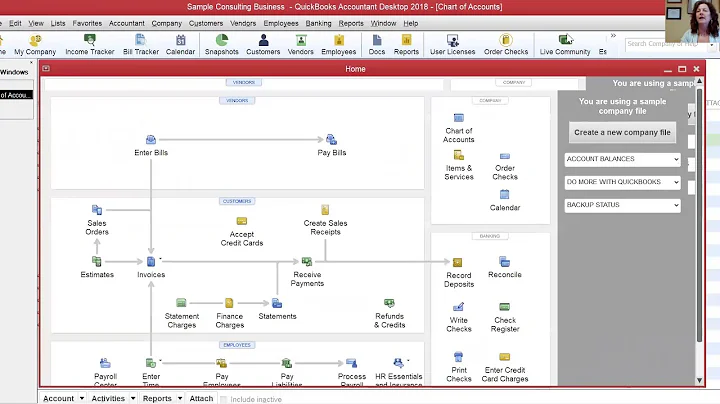Open Sales Orders on the Home page
Viewport: 720px width, 404px height.
coord(97,220)
